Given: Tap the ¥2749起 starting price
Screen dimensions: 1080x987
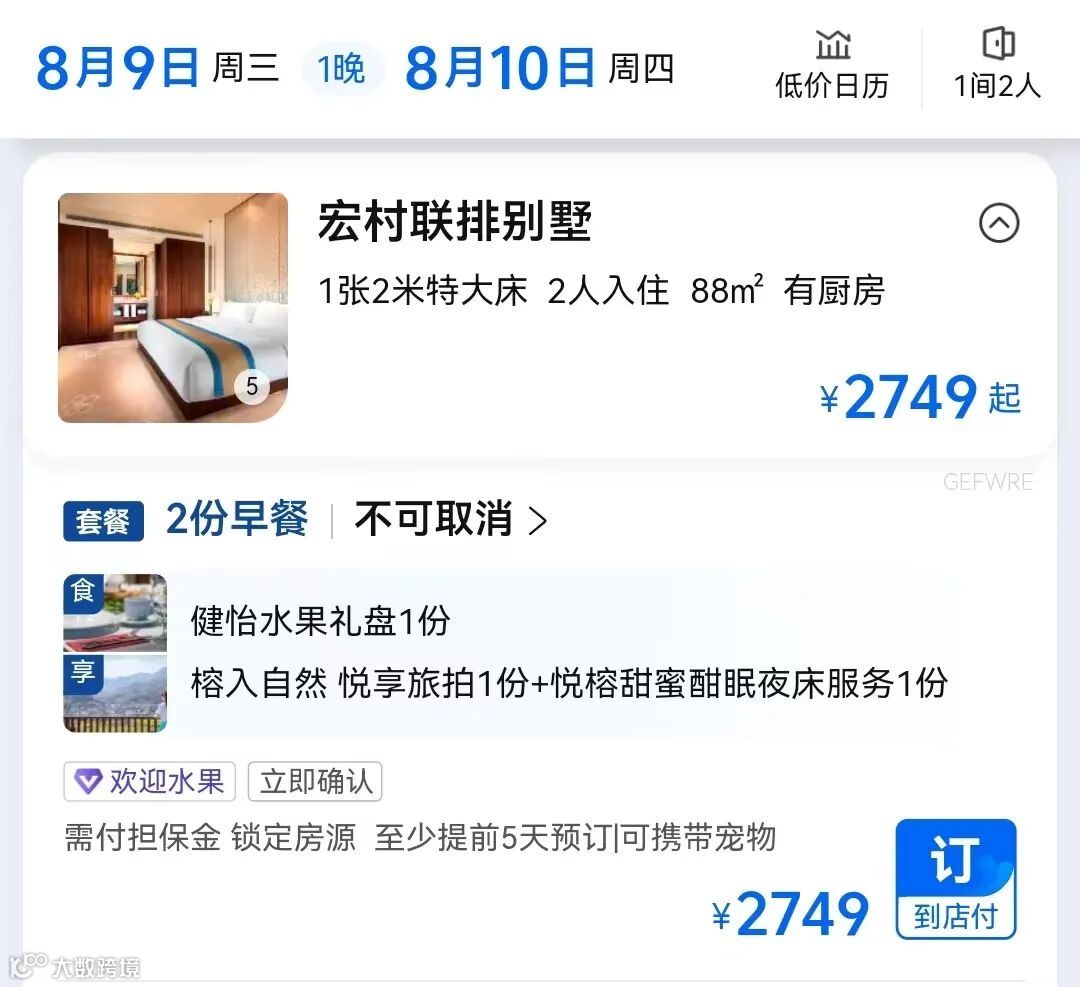Looking at the screenshot, I should pos(920,397).
